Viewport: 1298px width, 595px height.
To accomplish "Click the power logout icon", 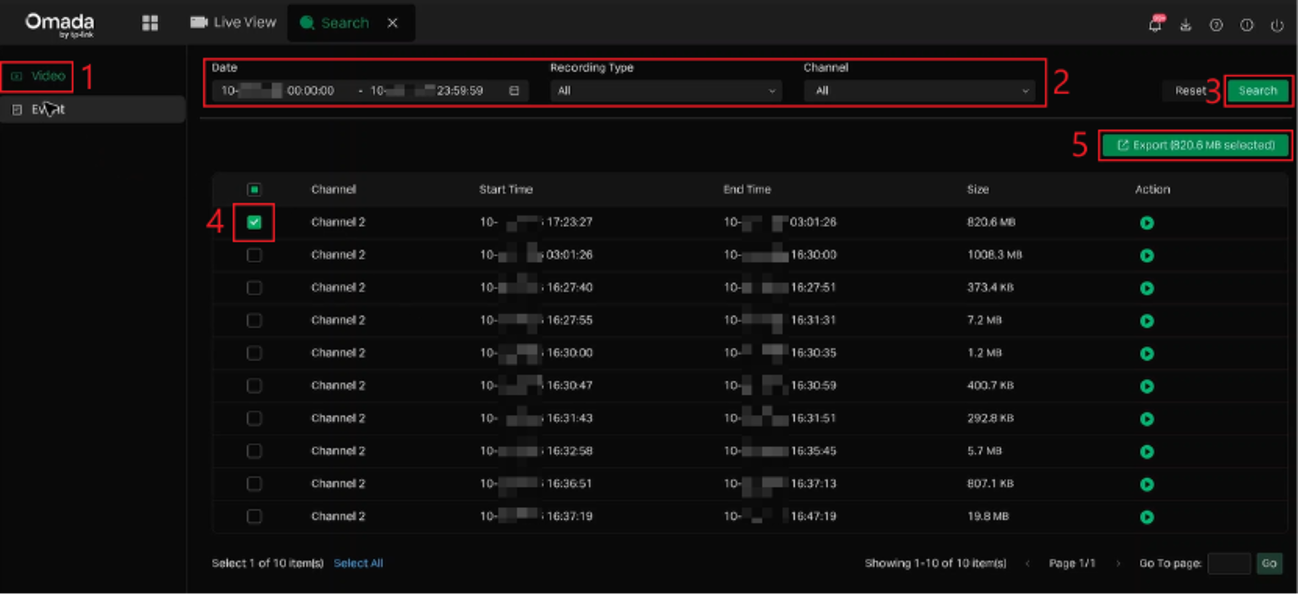I will (x=1277, y=25).
